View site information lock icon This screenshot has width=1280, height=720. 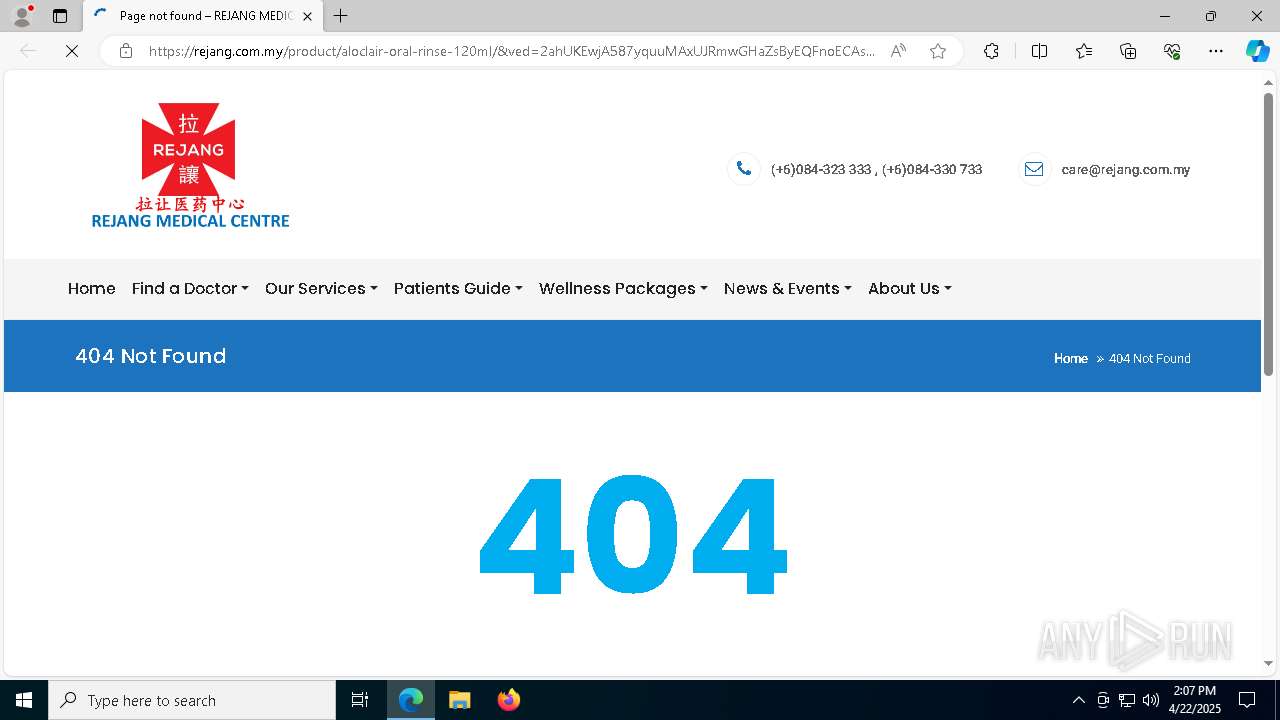tap(126, 51)
